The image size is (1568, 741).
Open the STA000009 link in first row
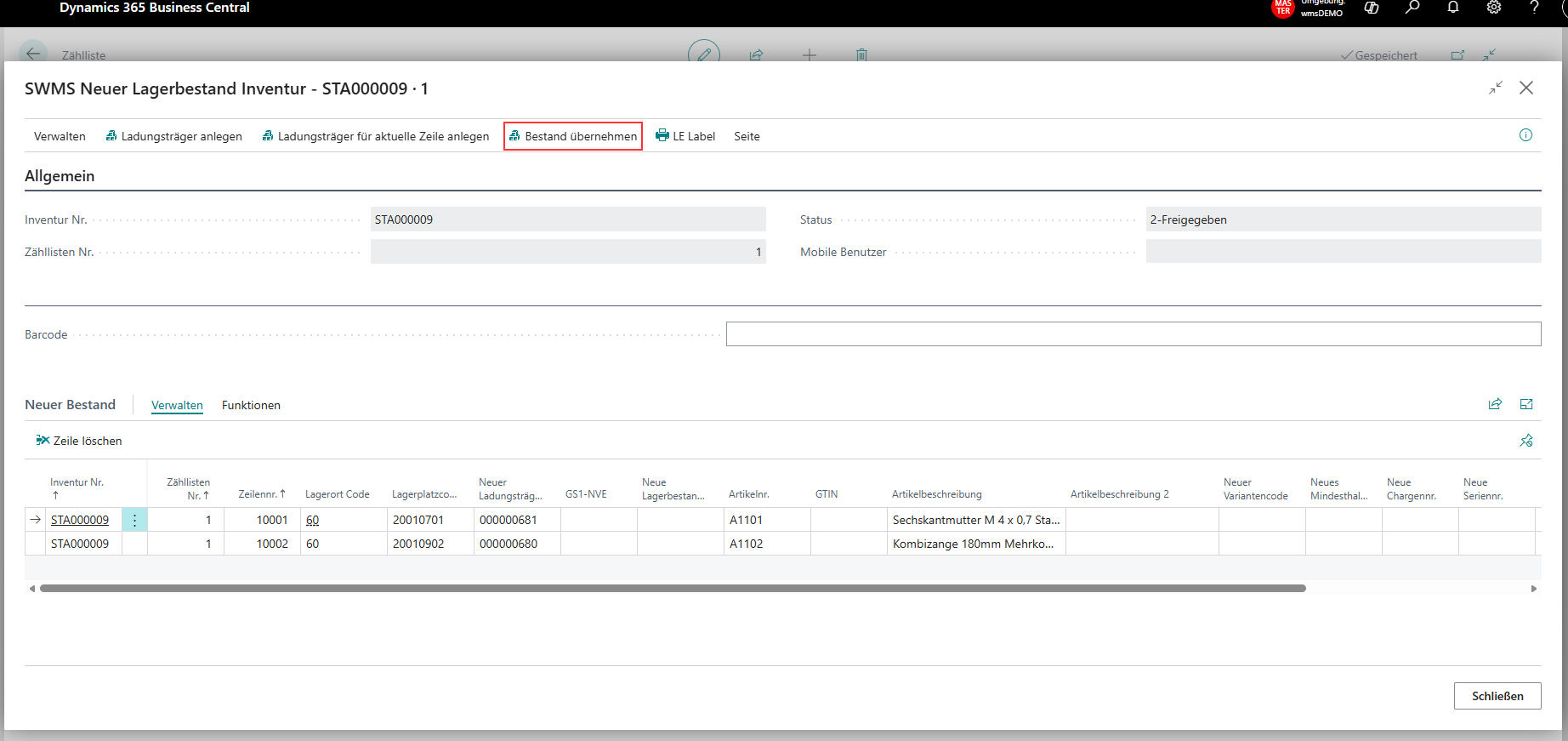click(80, 520)
